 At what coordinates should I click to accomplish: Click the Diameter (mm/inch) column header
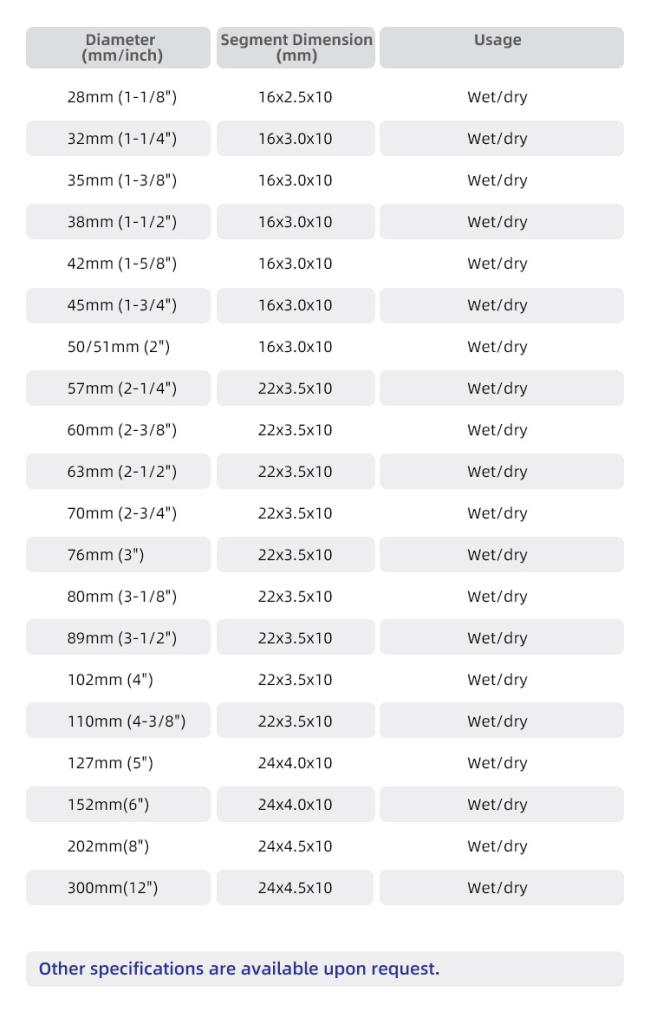[x=121, y=47]
